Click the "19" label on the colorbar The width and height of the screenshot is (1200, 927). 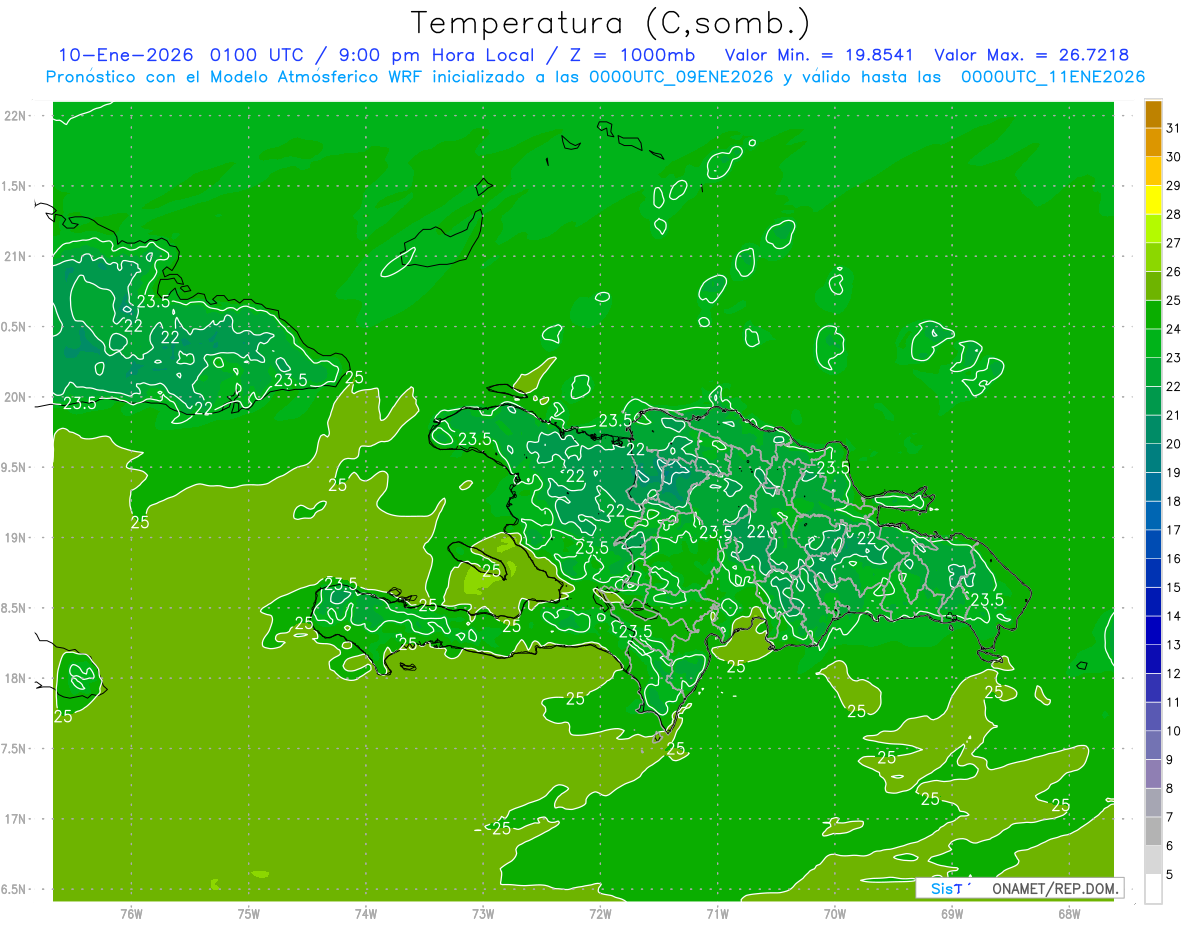[1174, 473]
